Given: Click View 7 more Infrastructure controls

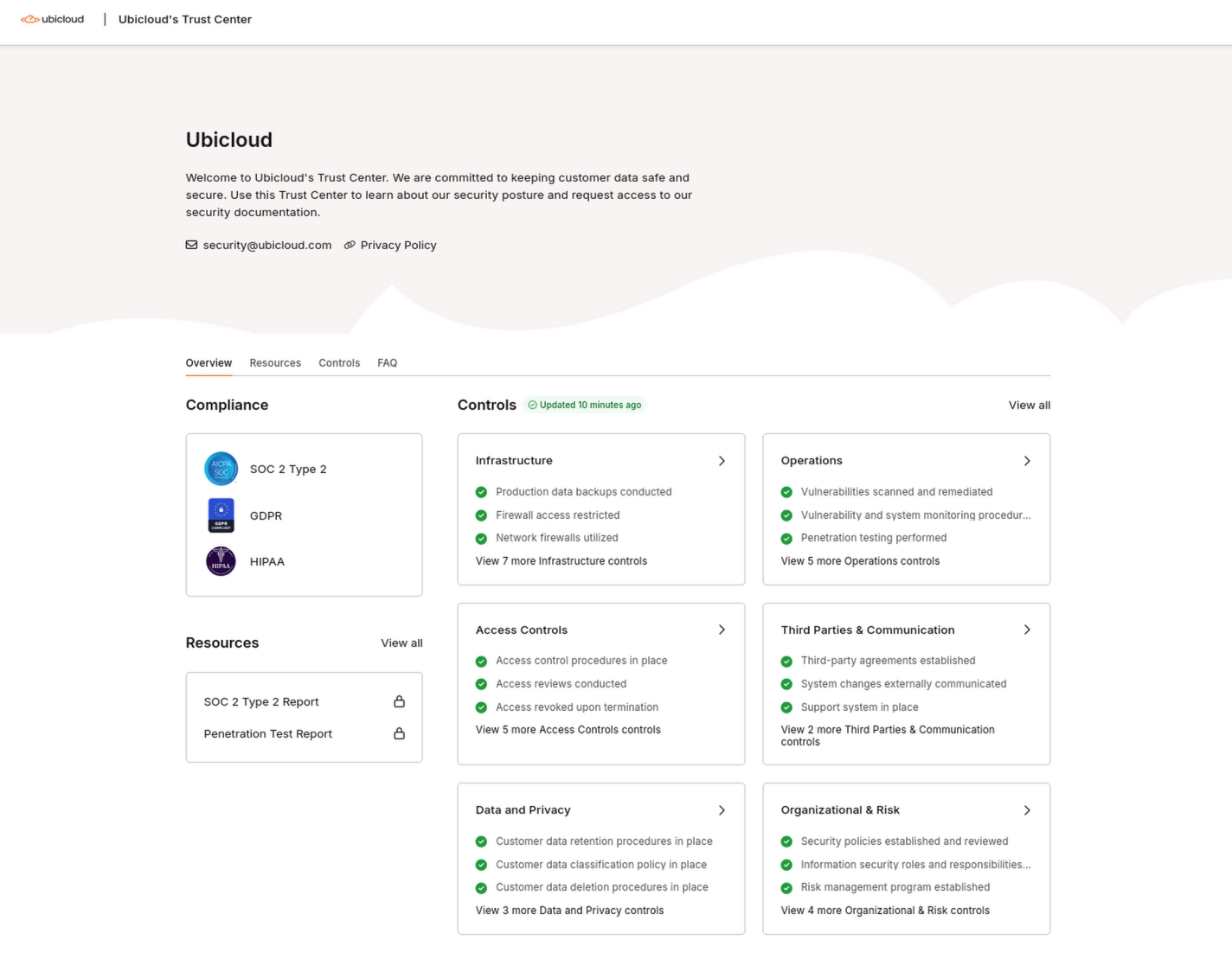Looking at the screenshot, I should (561, 561).
